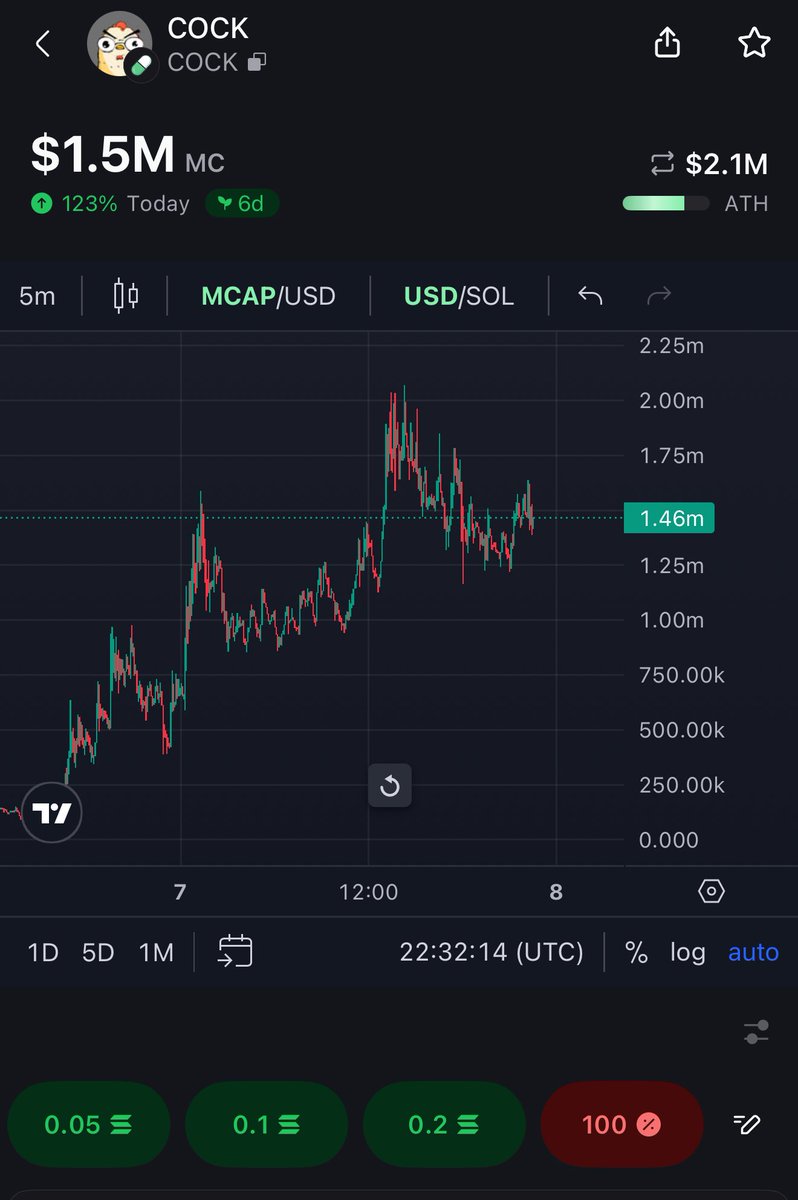Click the 123% Today change indicator
Image resolution: width=798 pixels, height=1200 pixels.
109,203
